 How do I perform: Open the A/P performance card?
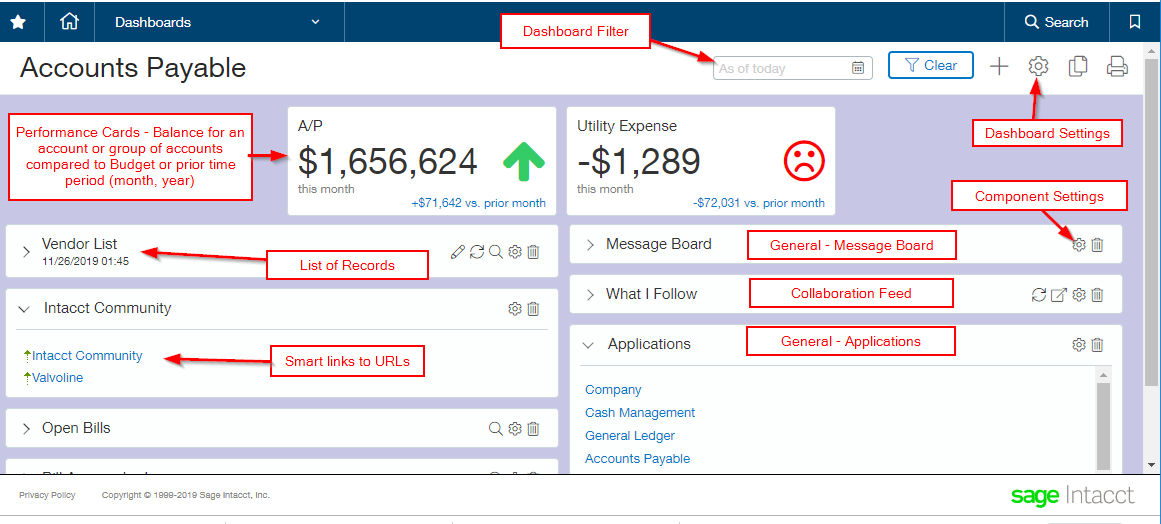click(x=422, y=161)
